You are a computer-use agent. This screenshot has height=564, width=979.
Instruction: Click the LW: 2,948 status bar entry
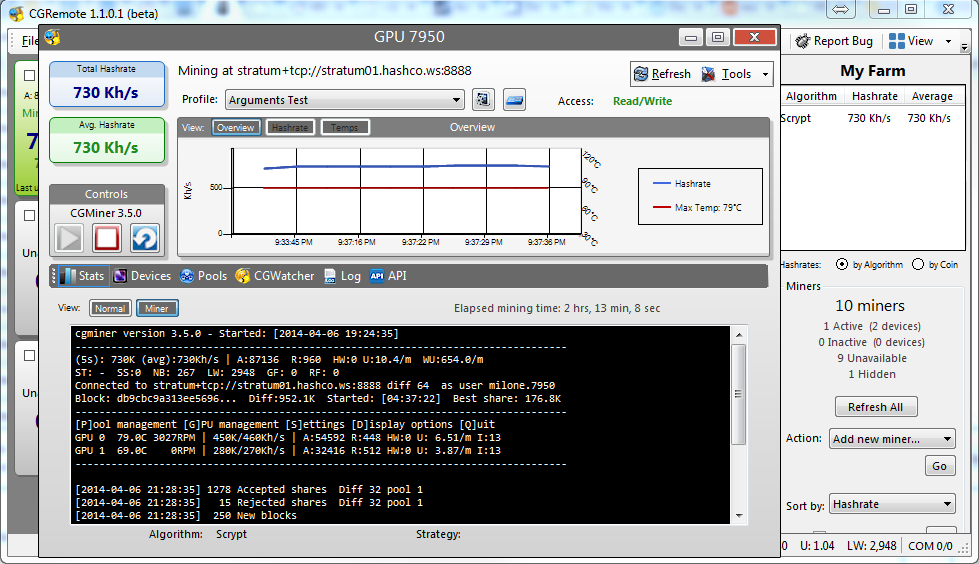(872, 546)
